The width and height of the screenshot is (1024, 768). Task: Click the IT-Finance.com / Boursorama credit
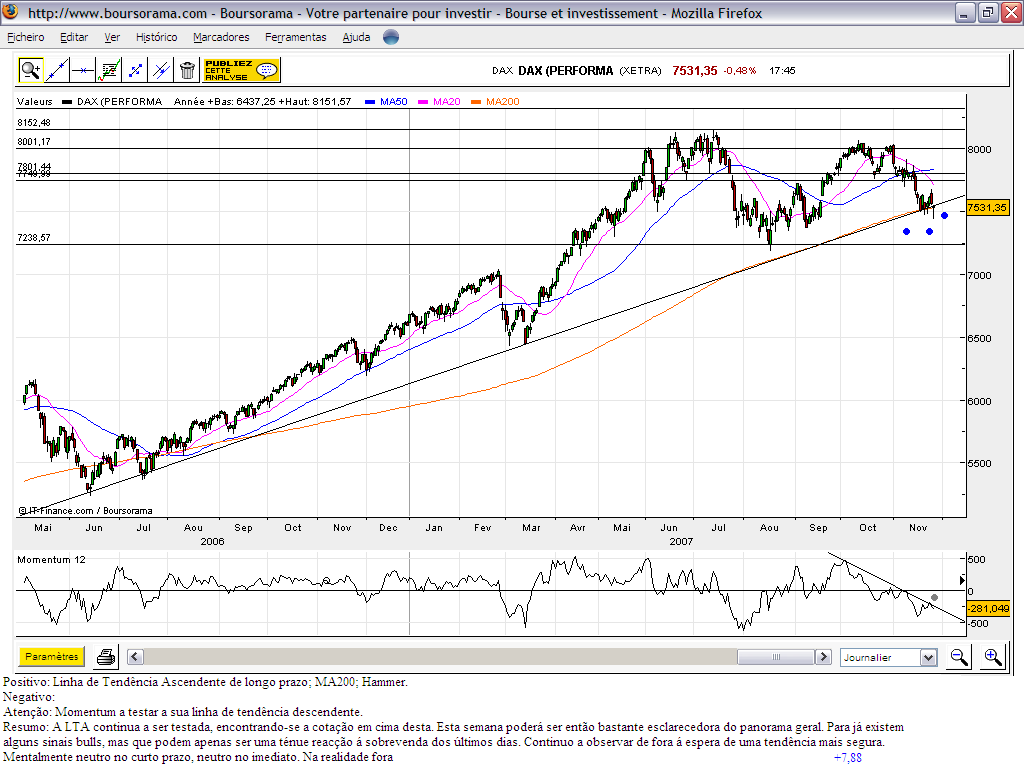coord(86,511)
